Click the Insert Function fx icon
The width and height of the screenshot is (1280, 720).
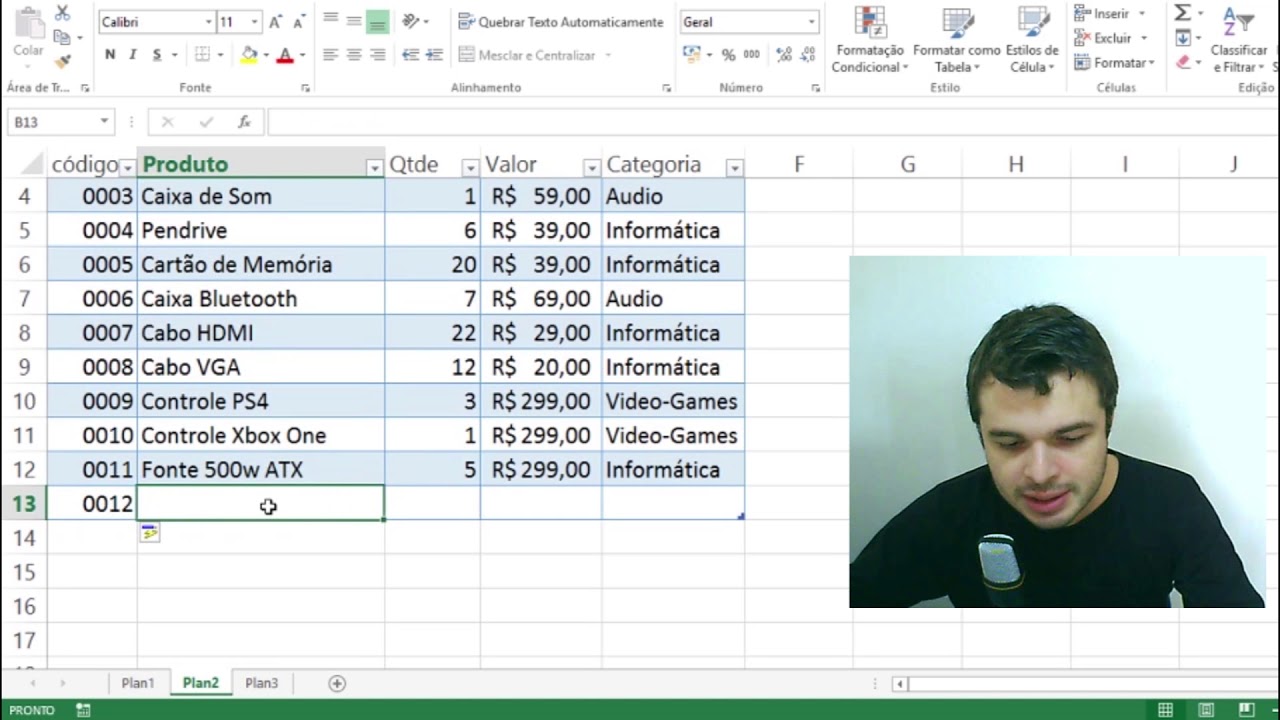pyautogui.click(x=244, y=122)
